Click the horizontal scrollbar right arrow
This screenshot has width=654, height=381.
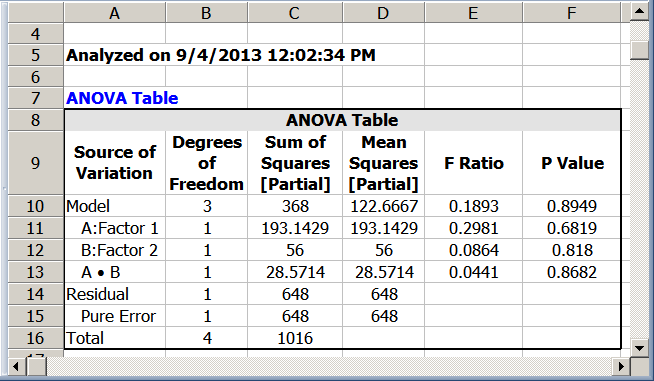[x=621, y=367]
